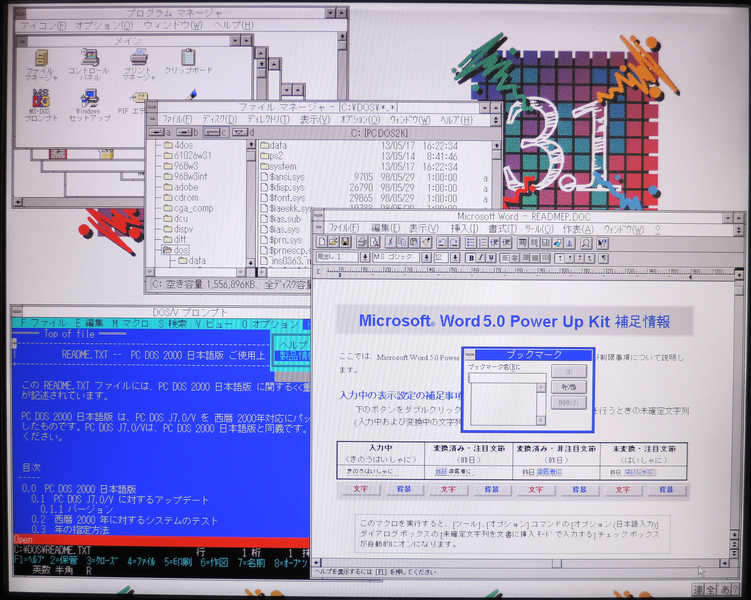Image resolution: width=751 pixels, height=600 pixels.
Task: Select drive d in File Manager
Action: point(243,132)
